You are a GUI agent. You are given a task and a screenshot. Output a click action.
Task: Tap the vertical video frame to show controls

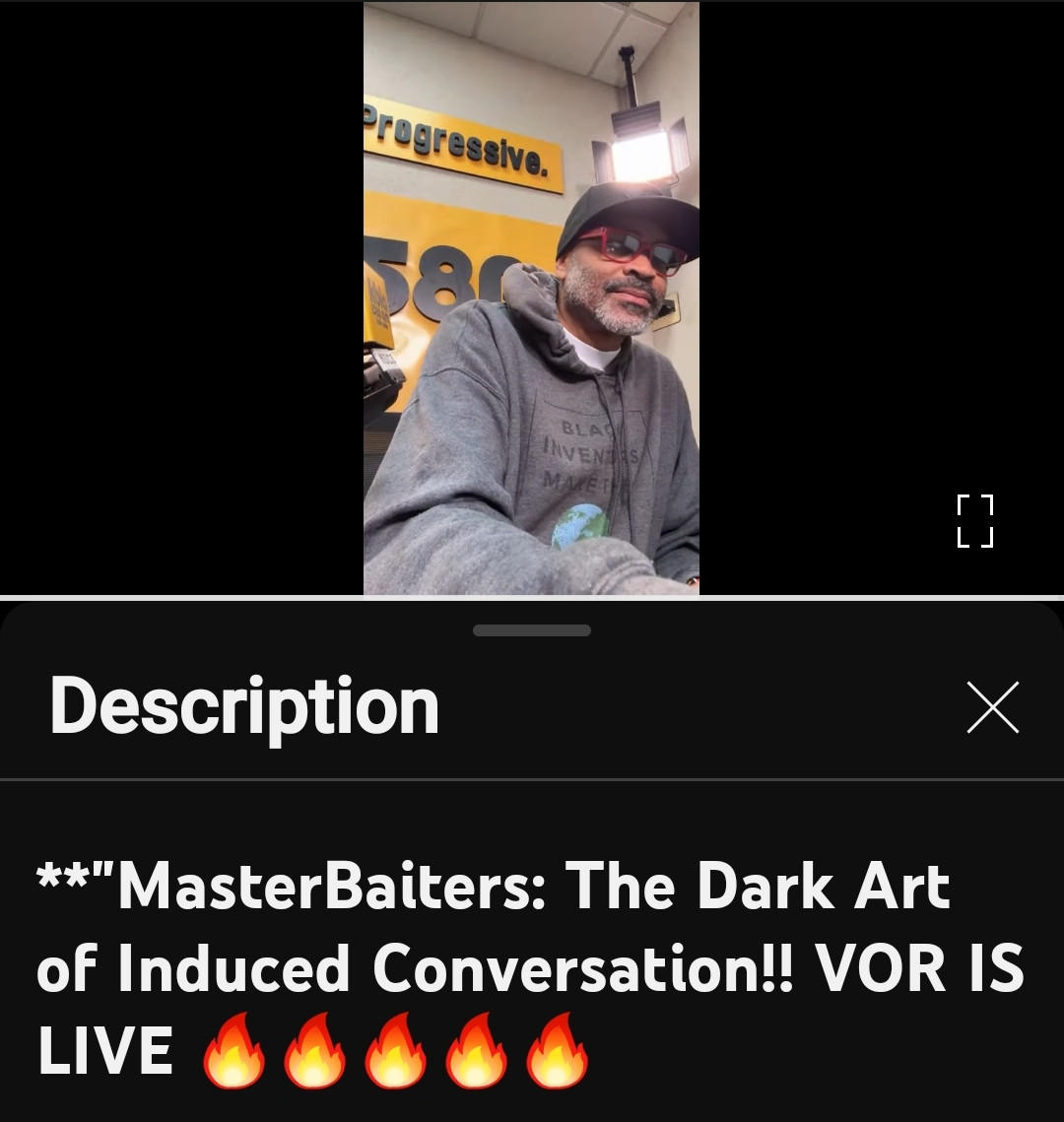[x=531, y=297]
